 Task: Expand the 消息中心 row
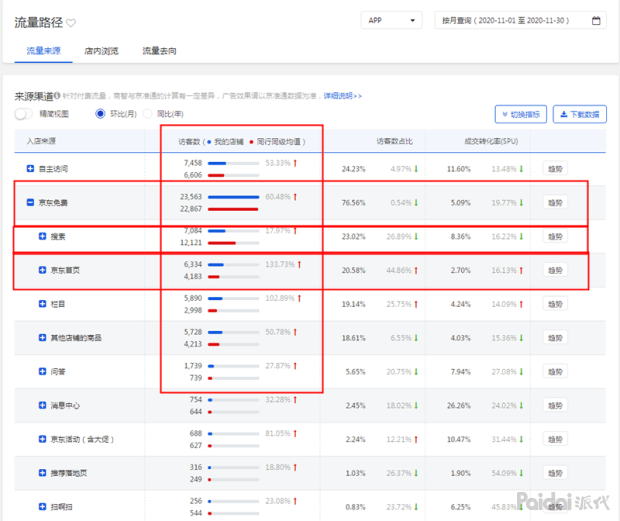(x=42, y=405)
